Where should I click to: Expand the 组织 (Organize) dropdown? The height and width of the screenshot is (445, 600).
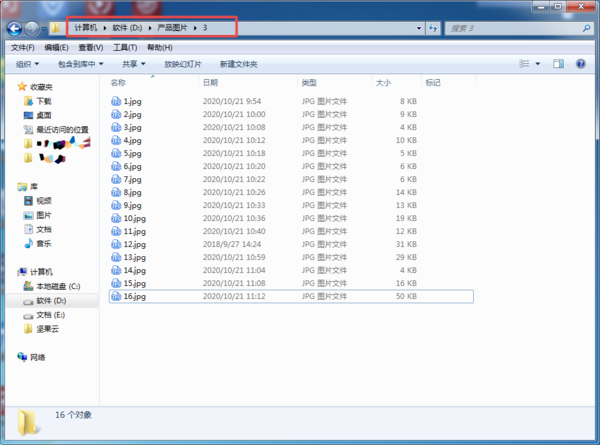(x=27, y=64)
